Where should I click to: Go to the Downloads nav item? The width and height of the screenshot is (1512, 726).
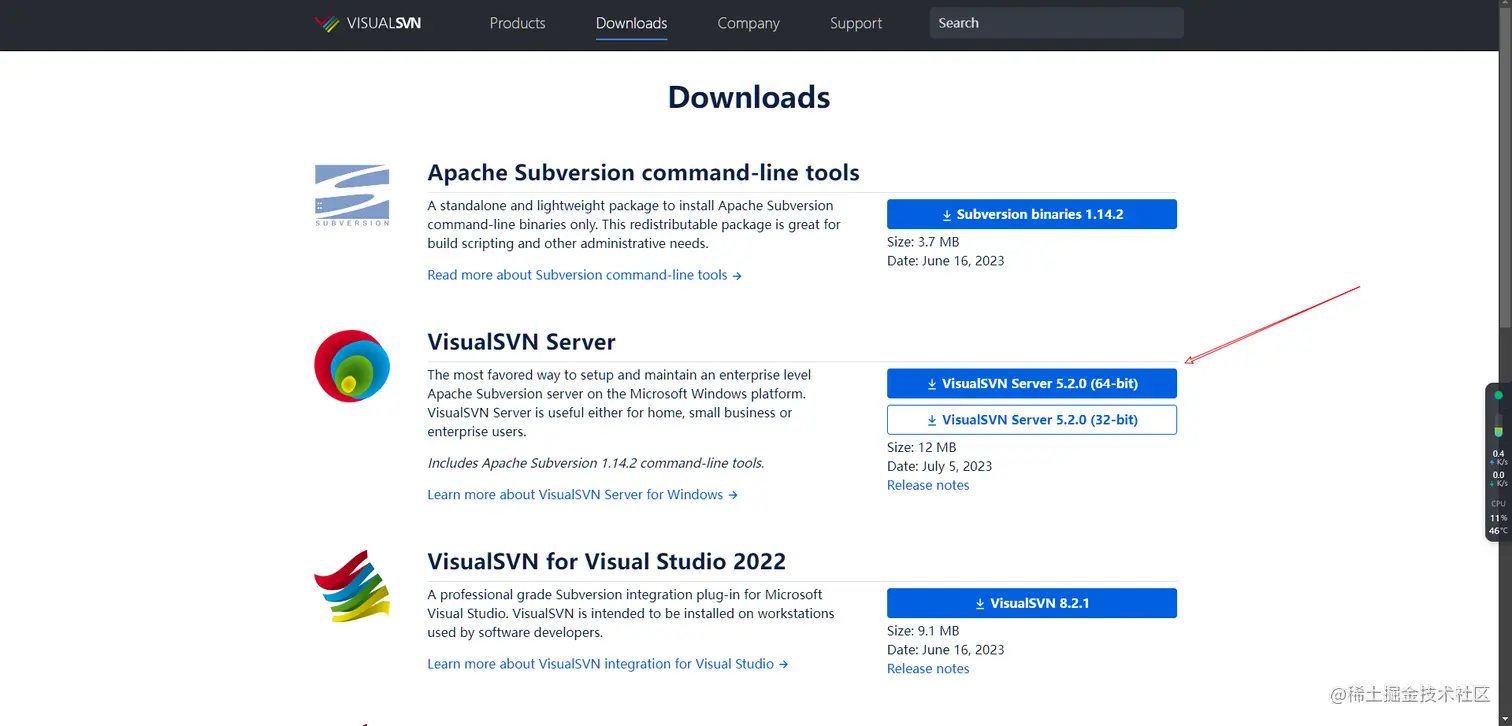click(x=631, y=23)
